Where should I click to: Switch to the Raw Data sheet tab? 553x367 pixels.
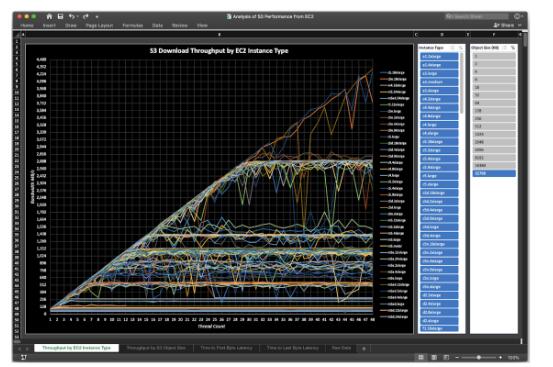coord(341,348)
